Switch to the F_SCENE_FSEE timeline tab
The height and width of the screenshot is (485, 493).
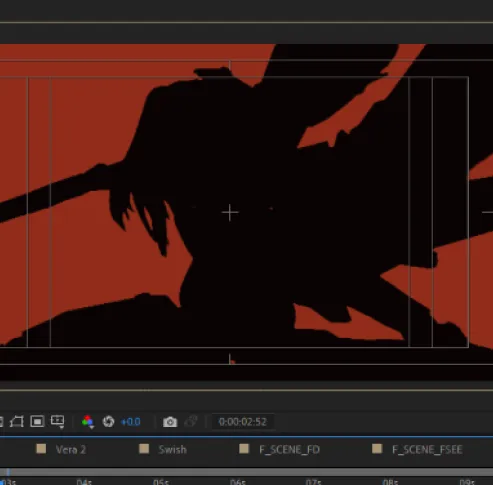(x=427, y=450)
